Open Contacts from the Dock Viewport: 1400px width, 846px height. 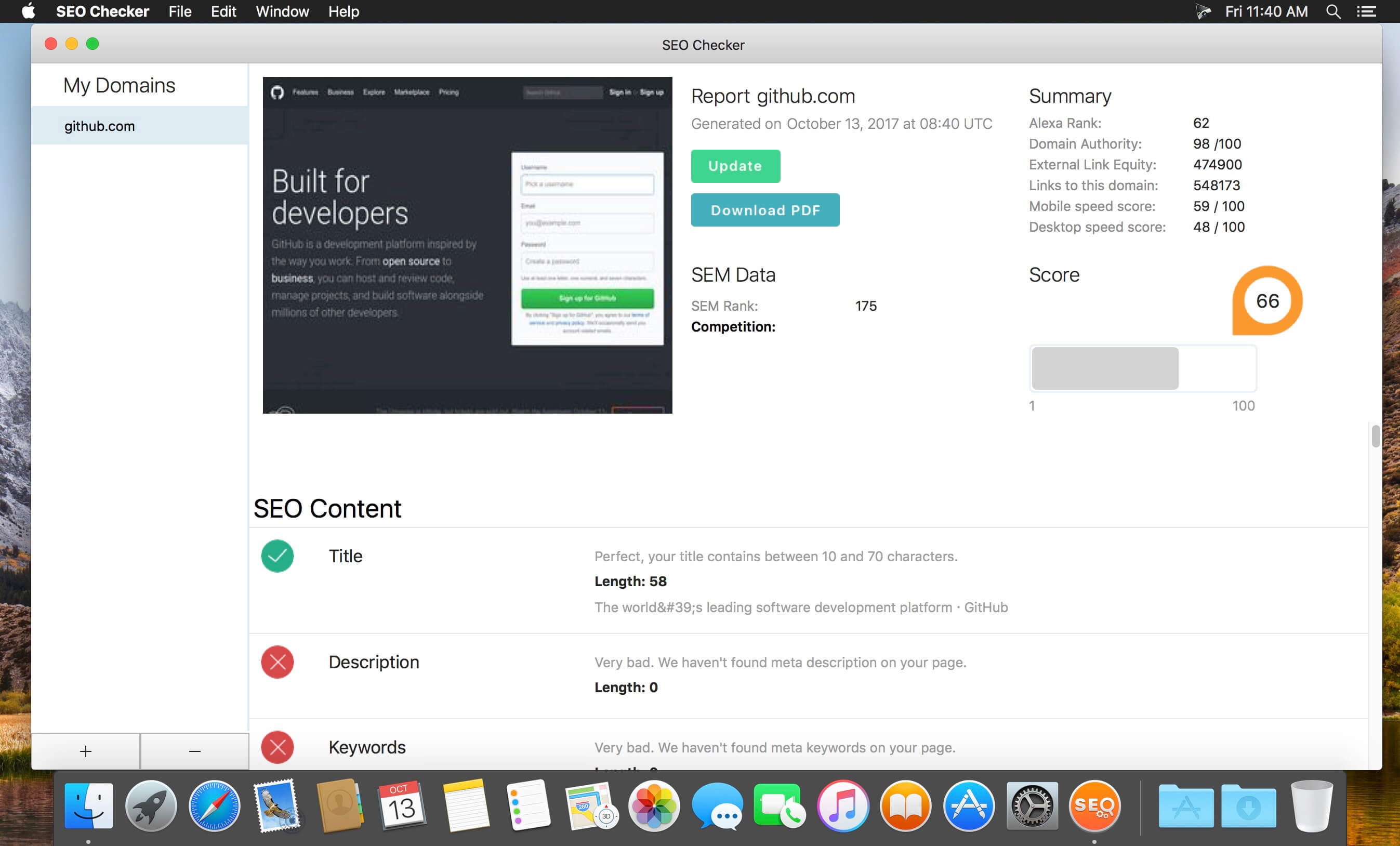340,805
